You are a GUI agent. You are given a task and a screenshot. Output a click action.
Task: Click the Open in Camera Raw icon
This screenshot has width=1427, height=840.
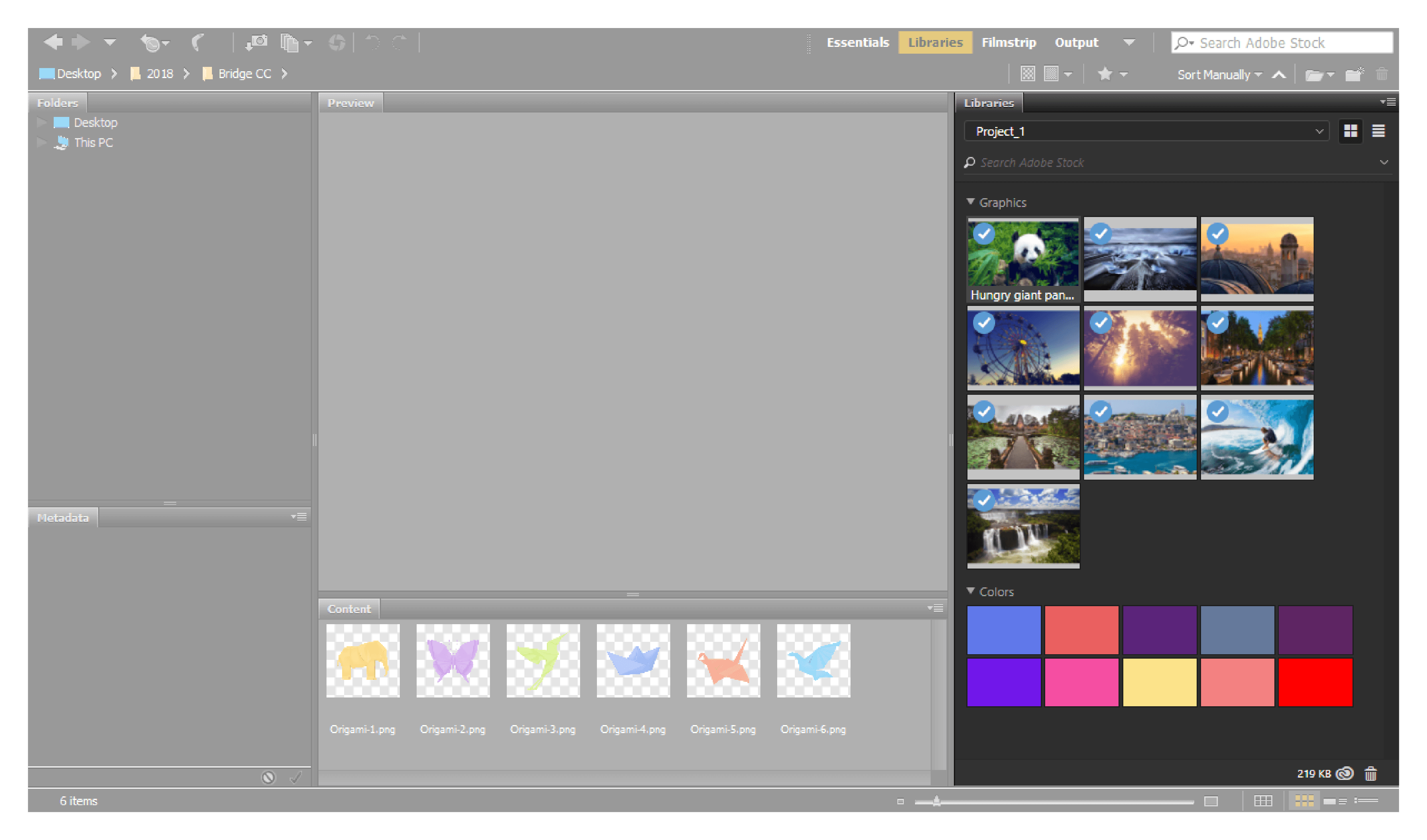[337, 42]
